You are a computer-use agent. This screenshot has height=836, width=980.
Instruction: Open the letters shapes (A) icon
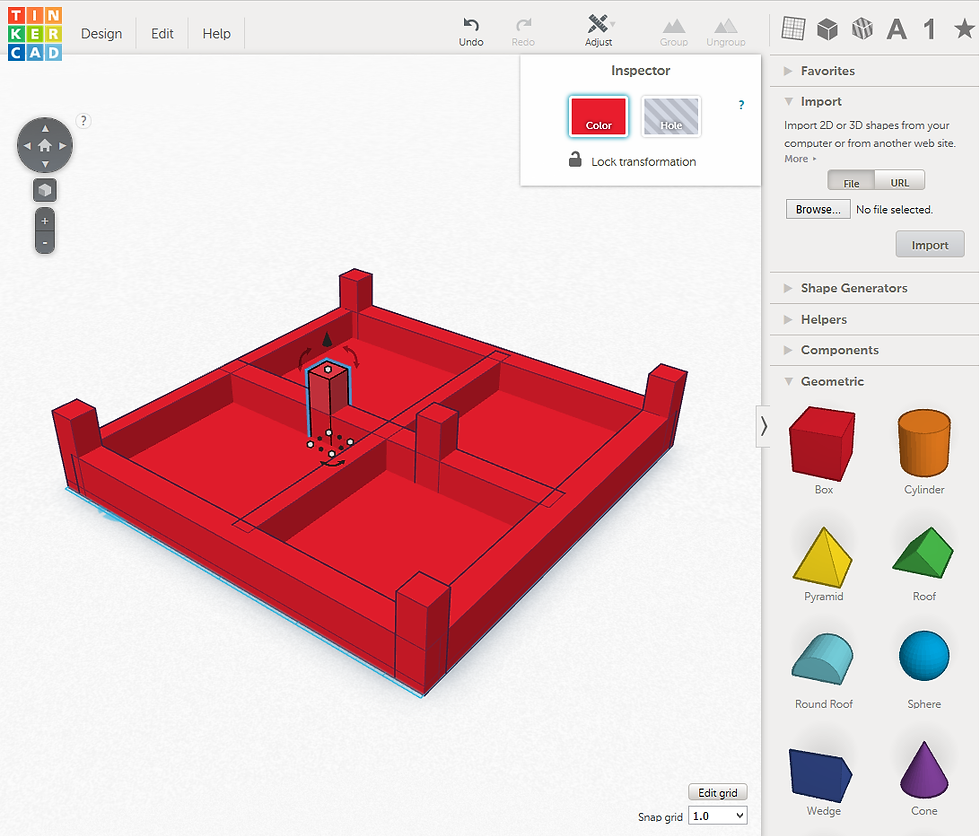coord(897,29)
